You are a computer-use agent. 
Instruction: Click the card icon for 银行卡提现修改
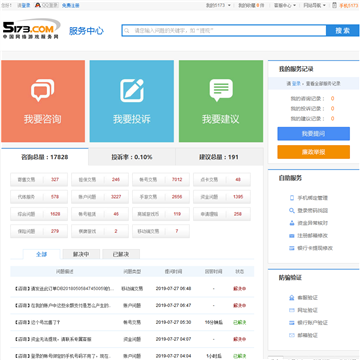point(292,248)
